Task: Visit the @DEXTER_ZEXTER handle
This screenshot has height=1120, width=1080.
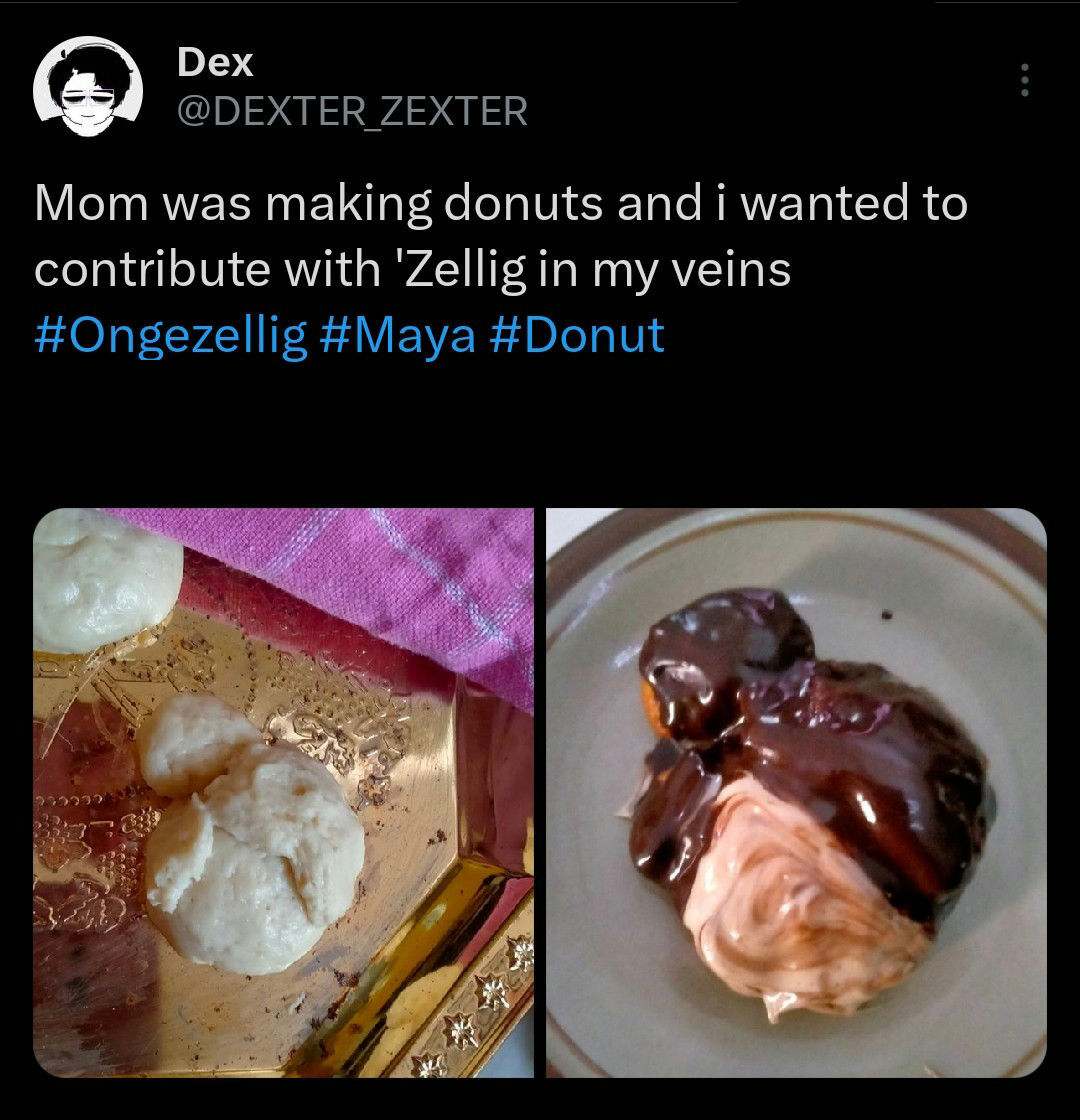Action: [x=351, y=111]
